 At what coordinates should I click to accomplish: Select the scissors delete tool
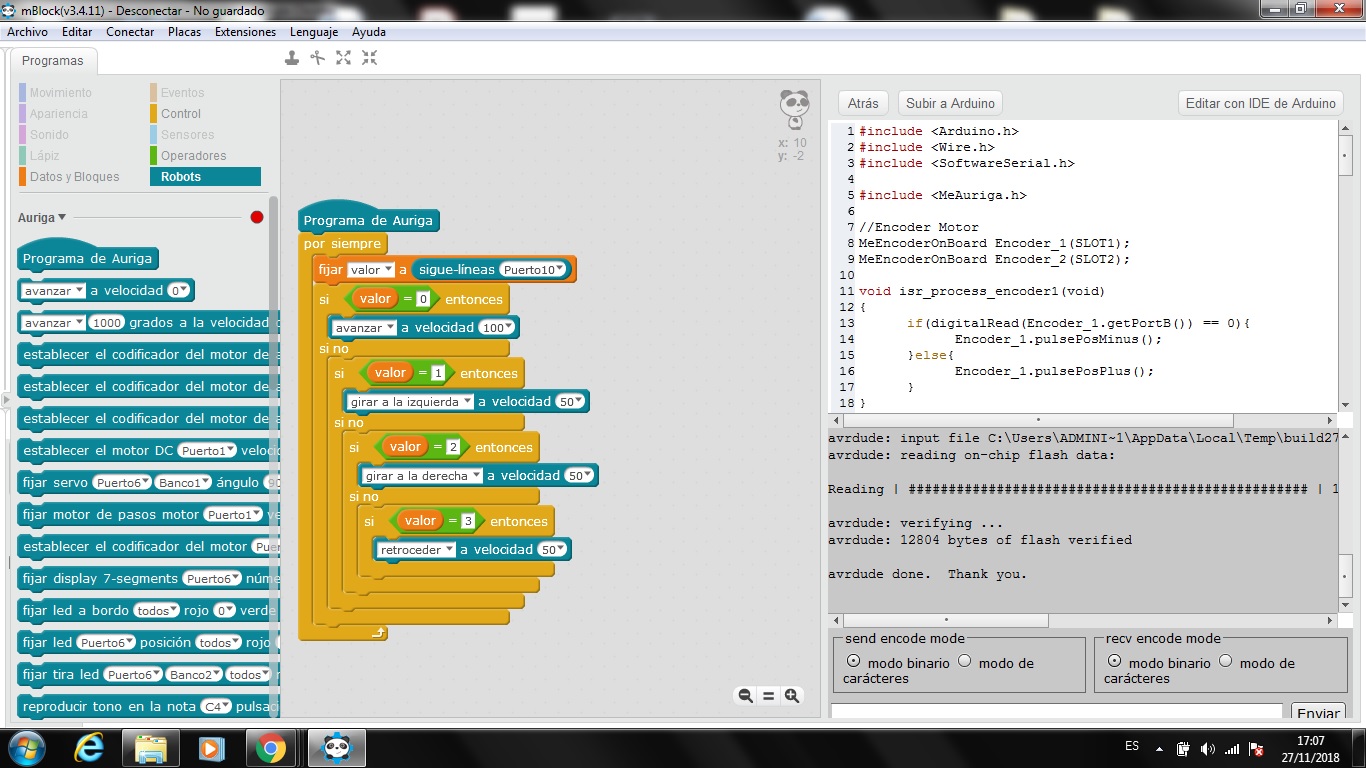[x=318, y=58]
